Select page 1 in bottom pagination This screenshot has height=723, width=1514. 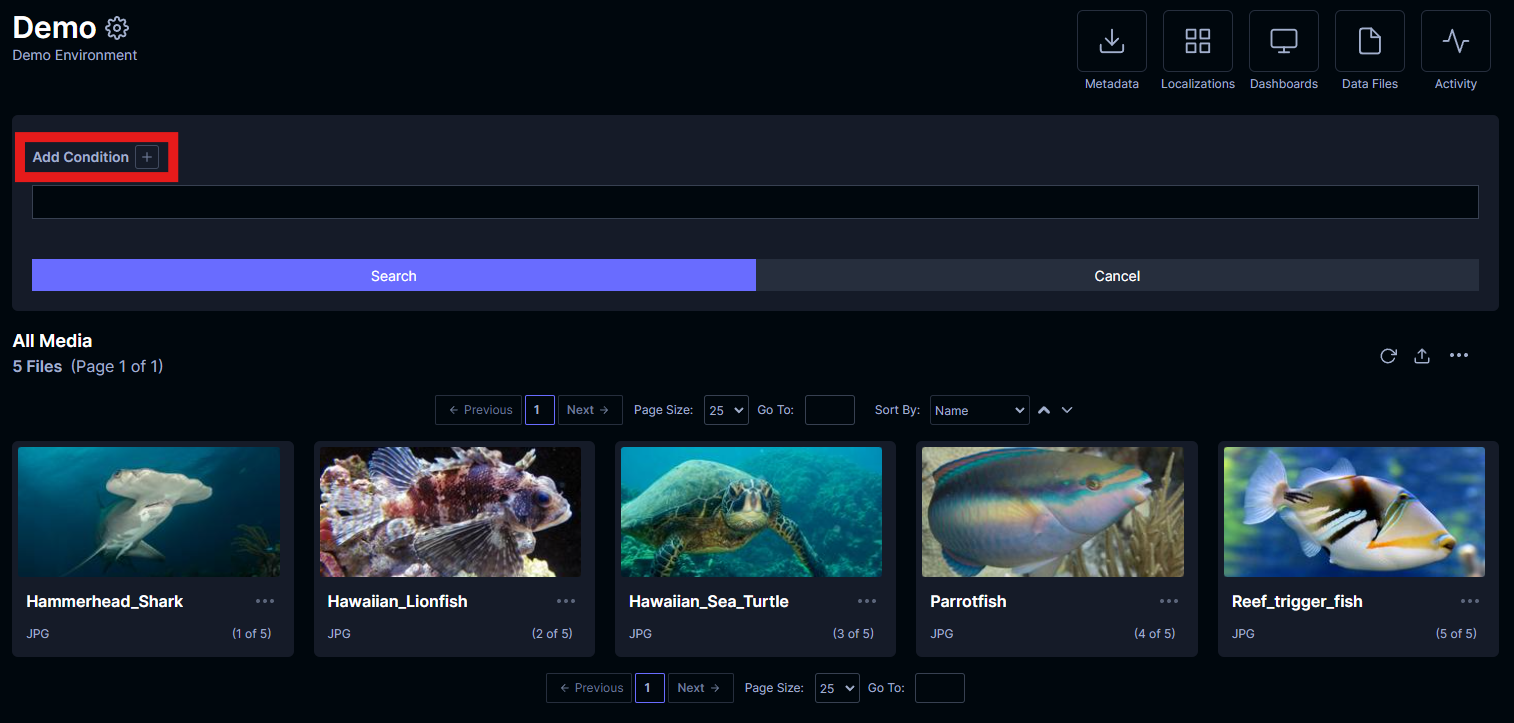(650, 688)
